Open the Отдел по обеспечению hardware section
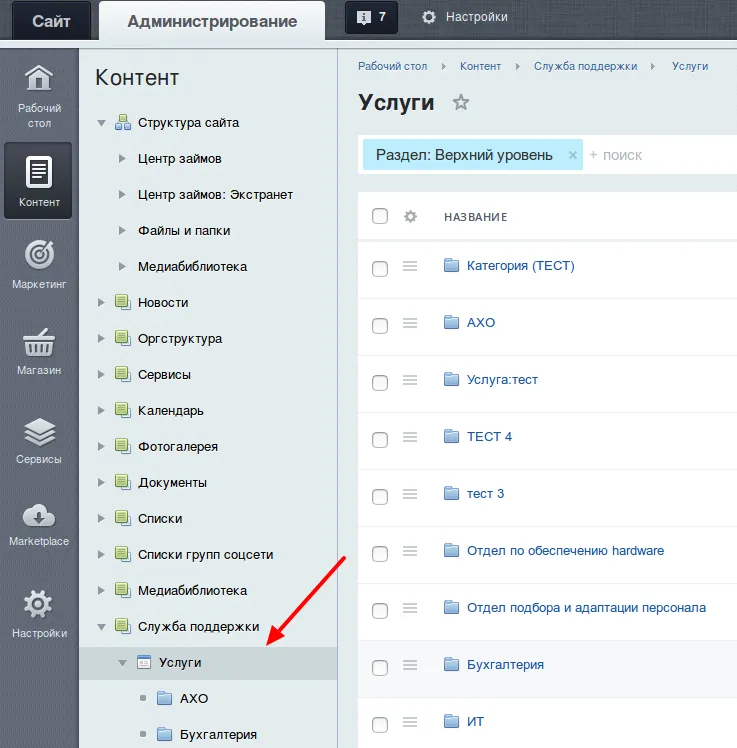 [565, 551]
